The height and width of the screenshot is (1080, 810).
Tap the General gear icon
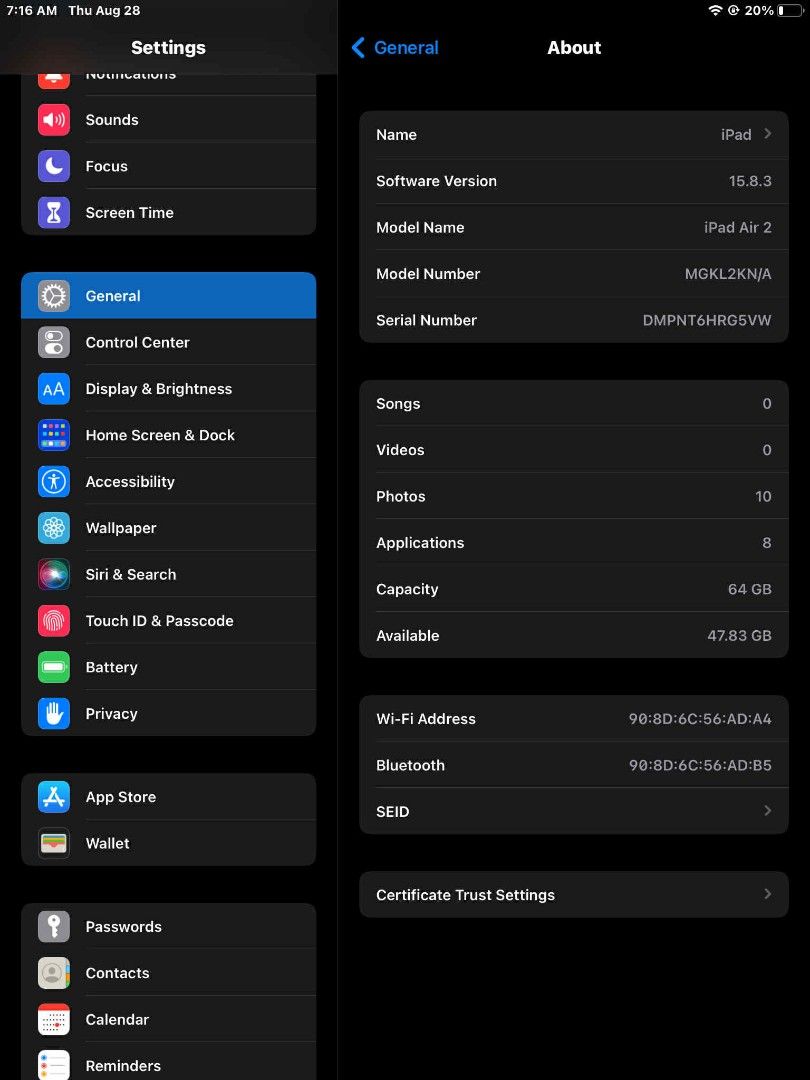pos(54,296)
